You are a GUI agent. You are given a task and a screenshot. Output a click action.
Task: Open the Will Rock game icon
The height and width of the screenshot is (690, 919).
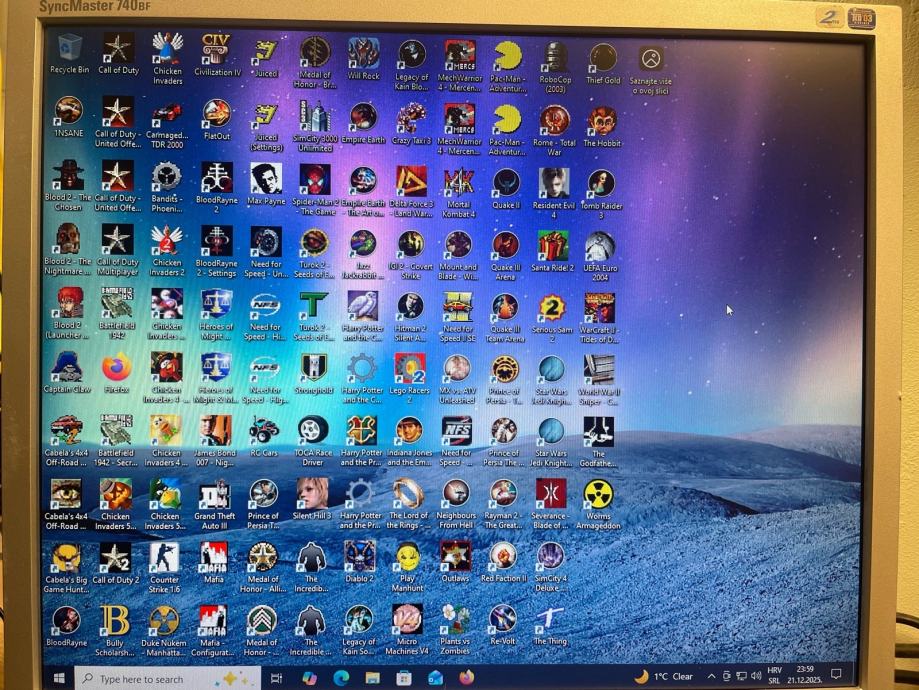363,60
